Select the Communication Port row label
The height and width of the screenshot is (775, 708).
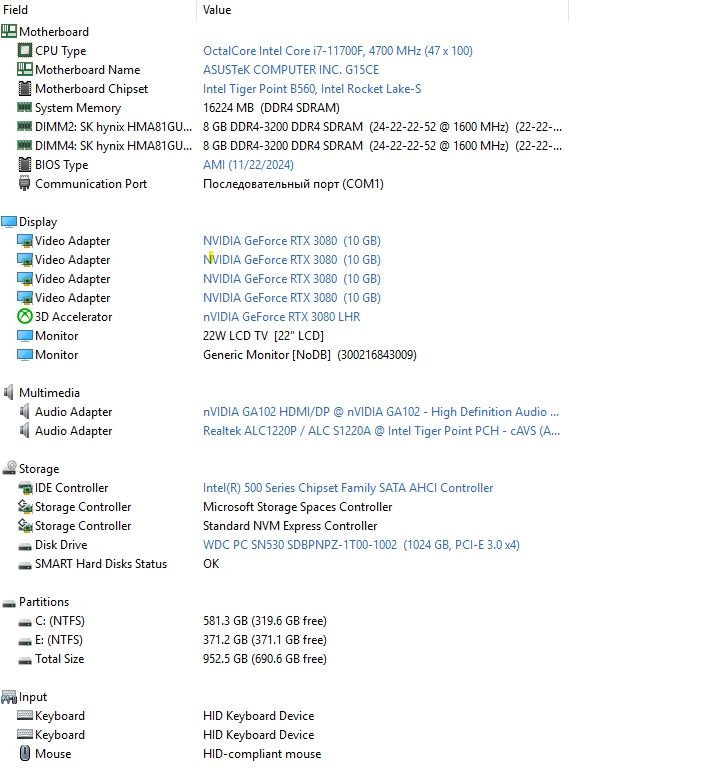(x=91, y=184)
